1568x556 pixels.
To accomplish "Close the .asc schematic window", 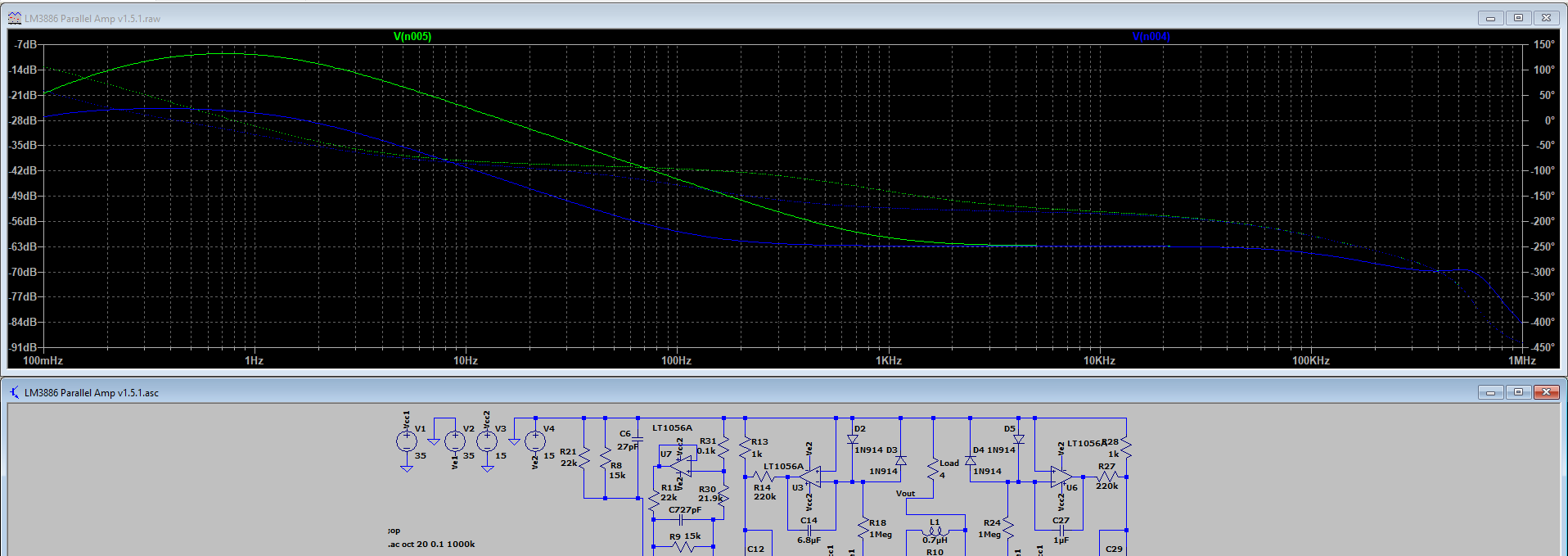I will (x=1546, y=392).
